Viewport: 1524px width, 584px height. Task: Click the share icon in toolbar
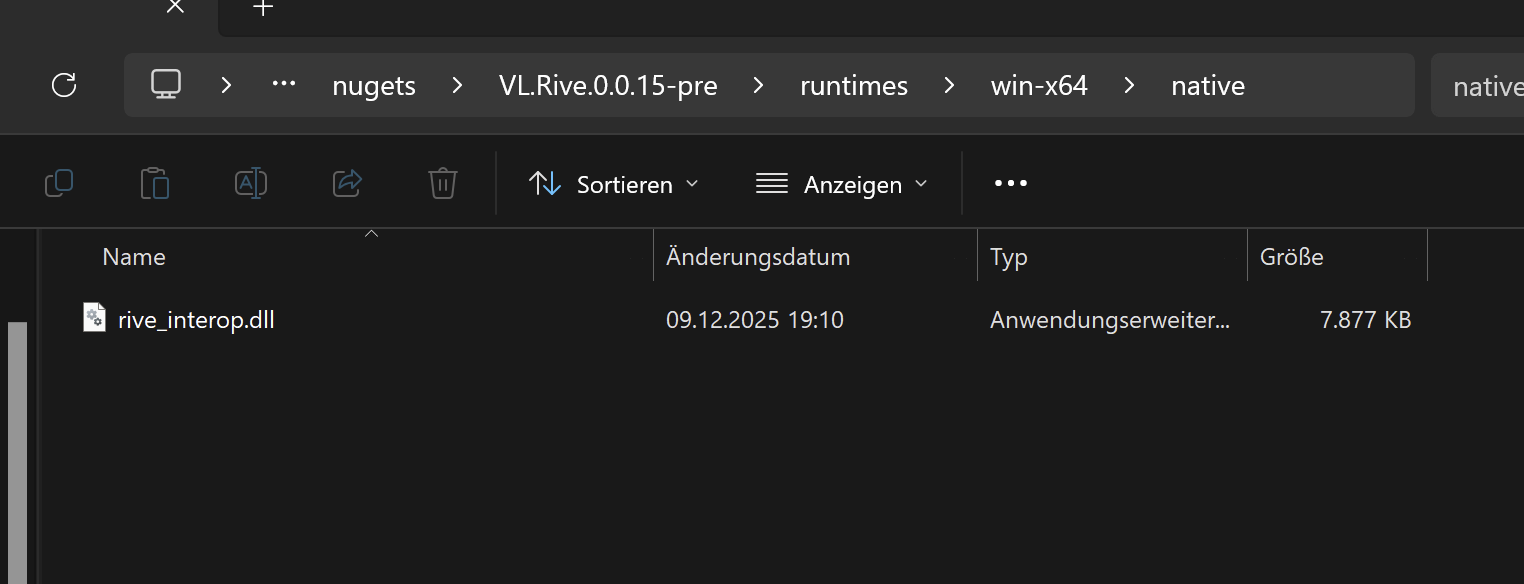click(347, 183)
